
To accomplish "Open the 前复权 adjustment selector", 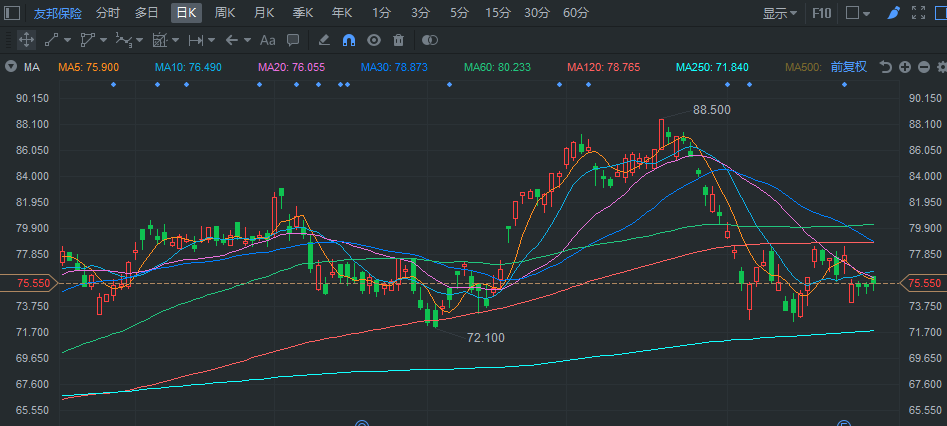I will point(849,67).
